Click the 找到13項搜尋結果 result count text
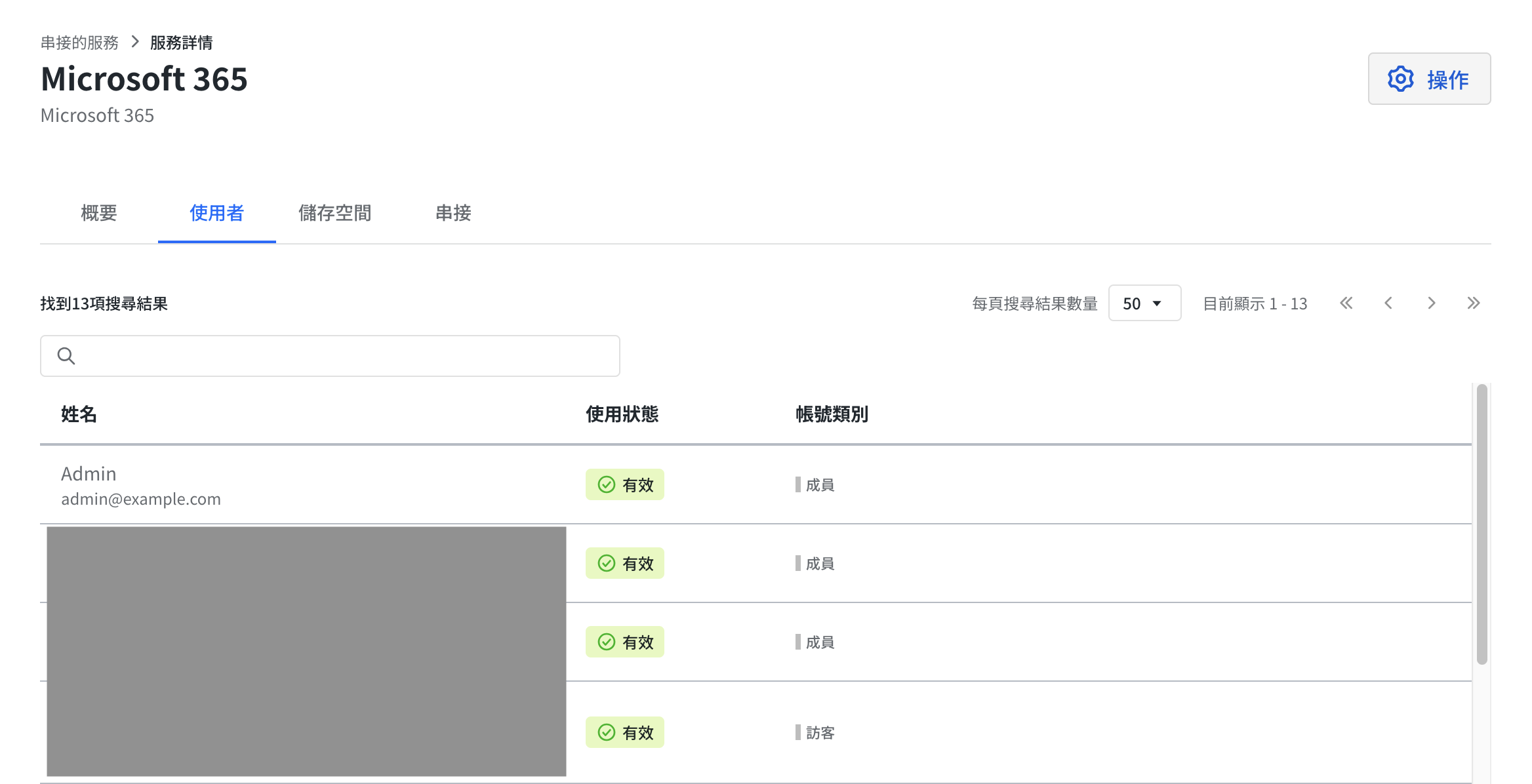 tap(104, 304)
